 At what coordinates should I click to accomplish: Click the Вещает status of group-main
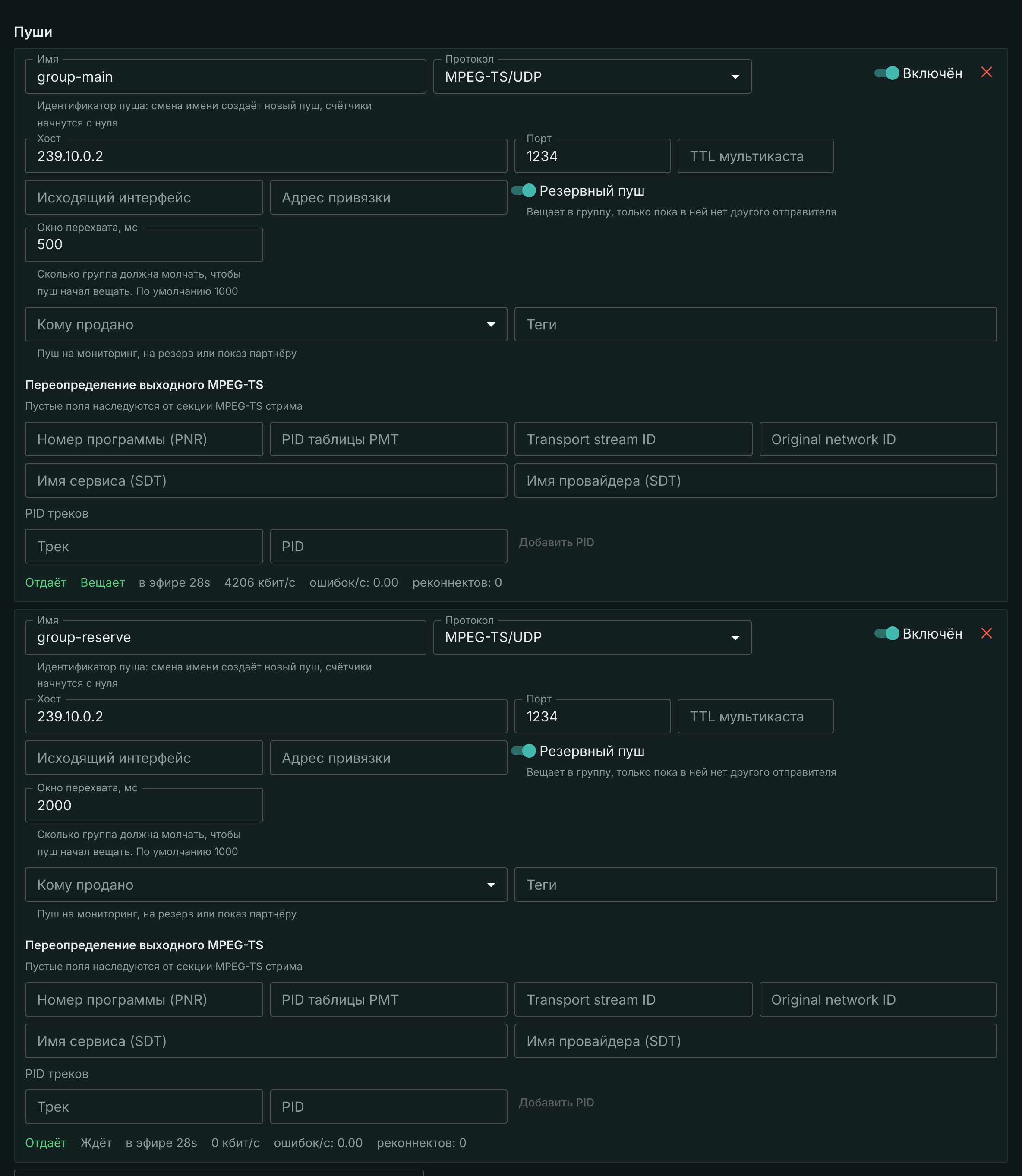(x=103, y=582)
